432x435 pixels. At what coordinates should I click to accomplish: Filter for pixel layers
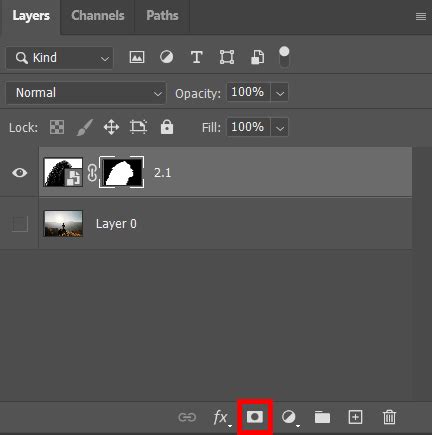coord(137,57)
